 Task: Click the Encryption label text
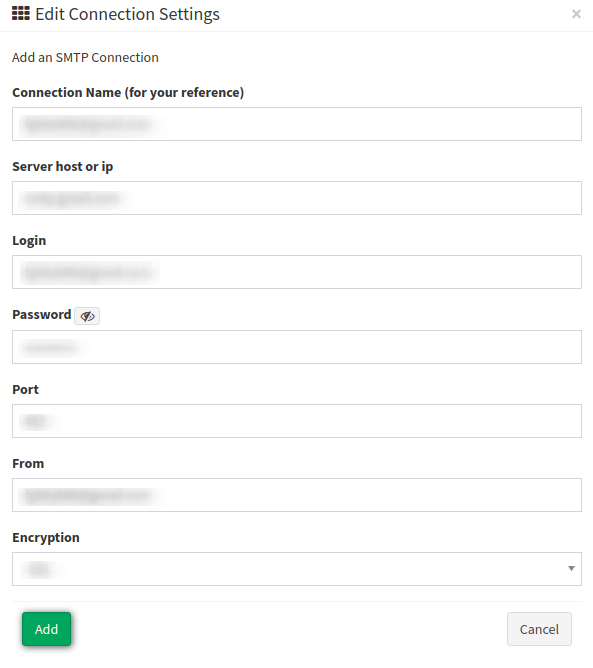pos(46,538)
